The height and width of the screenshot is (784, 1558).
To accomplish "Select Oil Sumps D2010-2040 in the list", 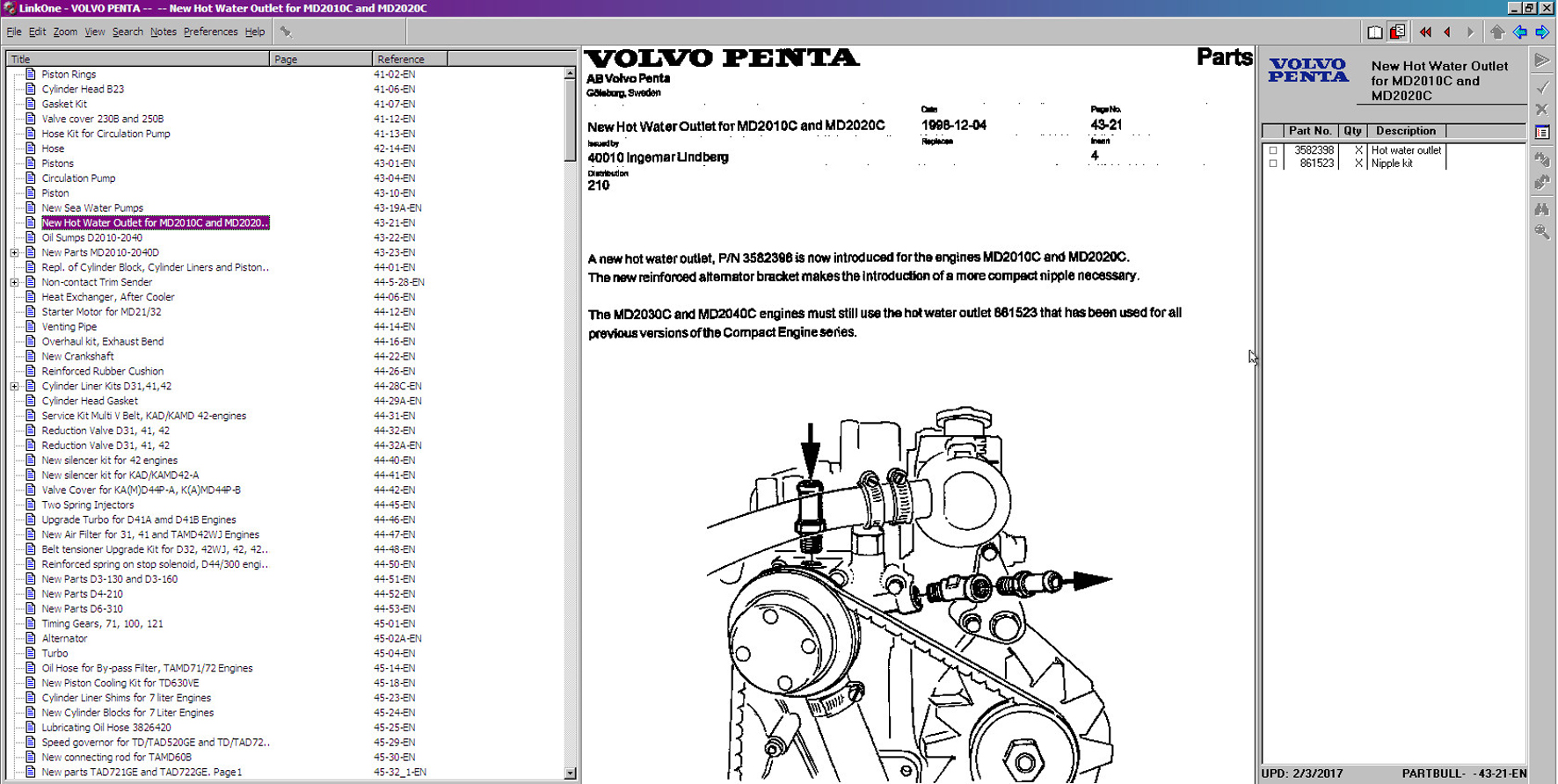I will tap(91, 237).
